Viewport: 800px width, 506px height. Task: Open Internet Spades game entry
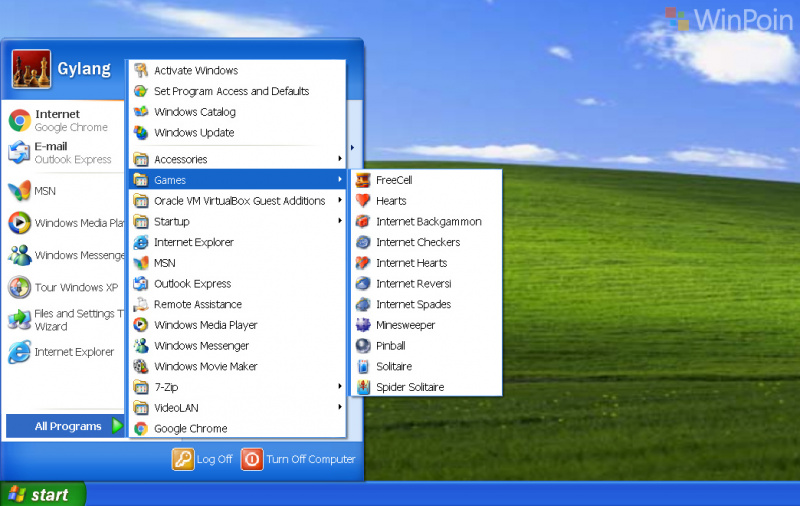pyautogui.click(x=426, y=305)
